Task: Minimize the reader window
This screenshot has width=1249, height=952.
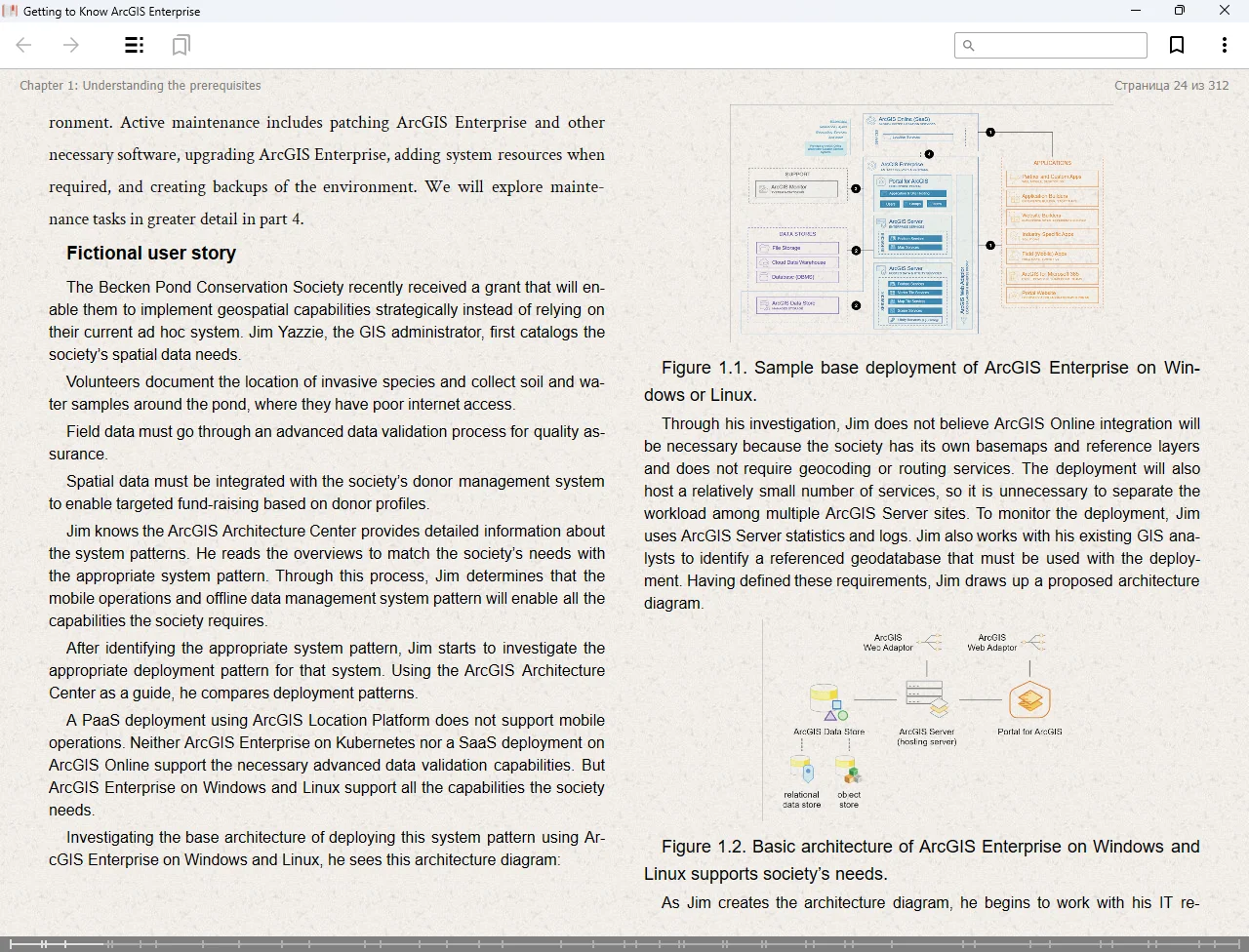Action: pyautogui.click(x=1136, y=11)
